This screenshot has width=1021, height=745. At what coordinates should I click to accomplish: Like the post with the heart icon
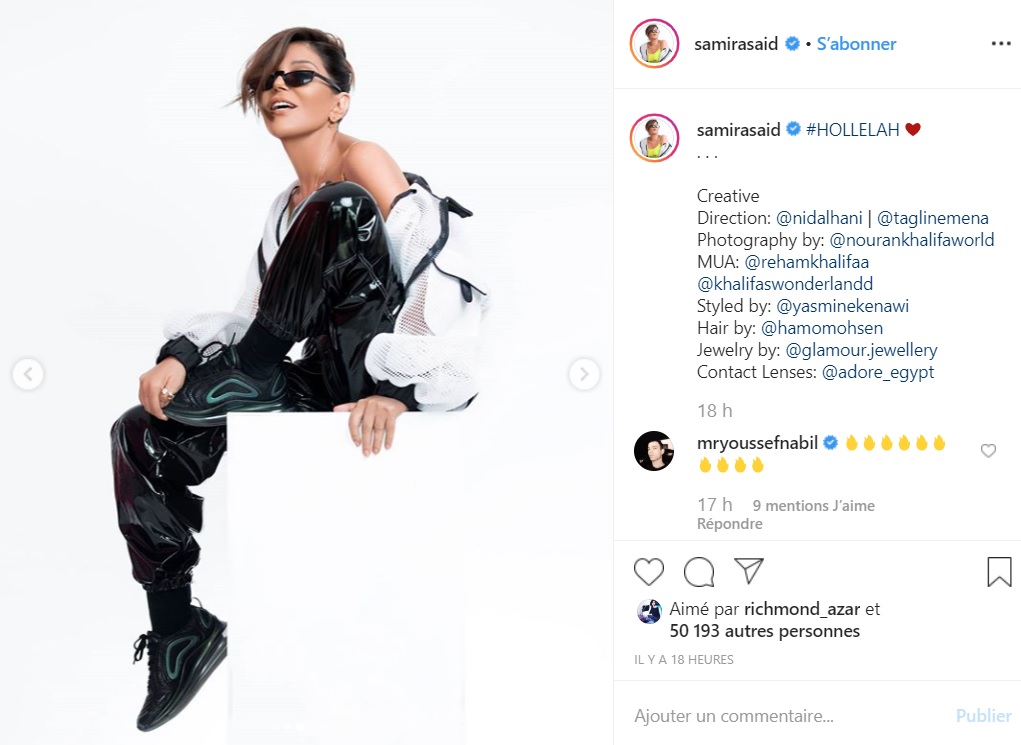pos(649,572)
